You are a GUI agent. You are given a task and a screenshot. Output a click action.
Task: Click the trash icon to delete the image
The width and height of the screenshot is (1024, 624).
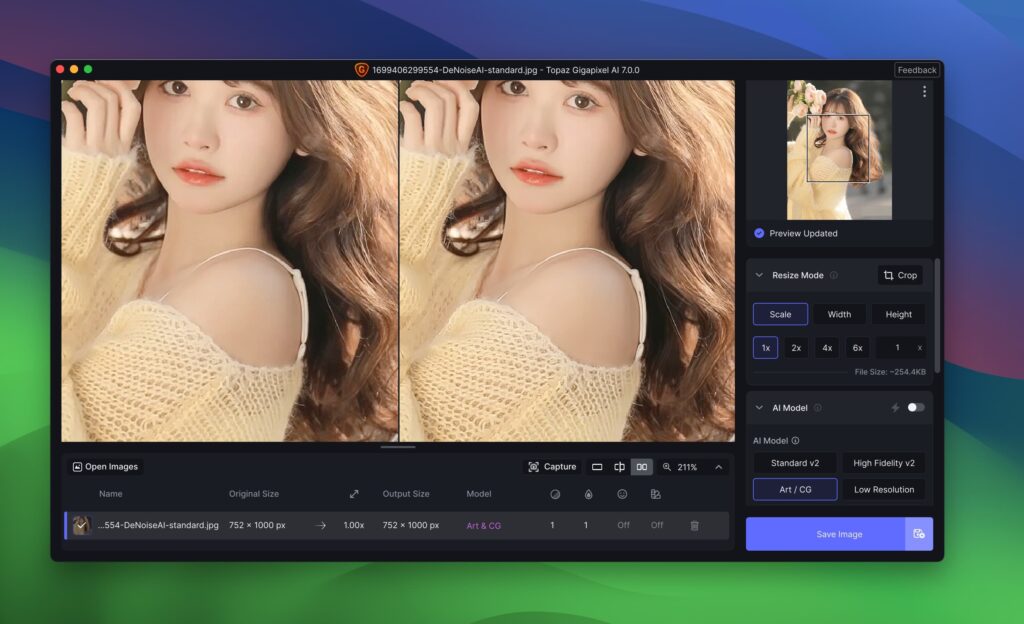pyautogui.click(x=694, y=525)
